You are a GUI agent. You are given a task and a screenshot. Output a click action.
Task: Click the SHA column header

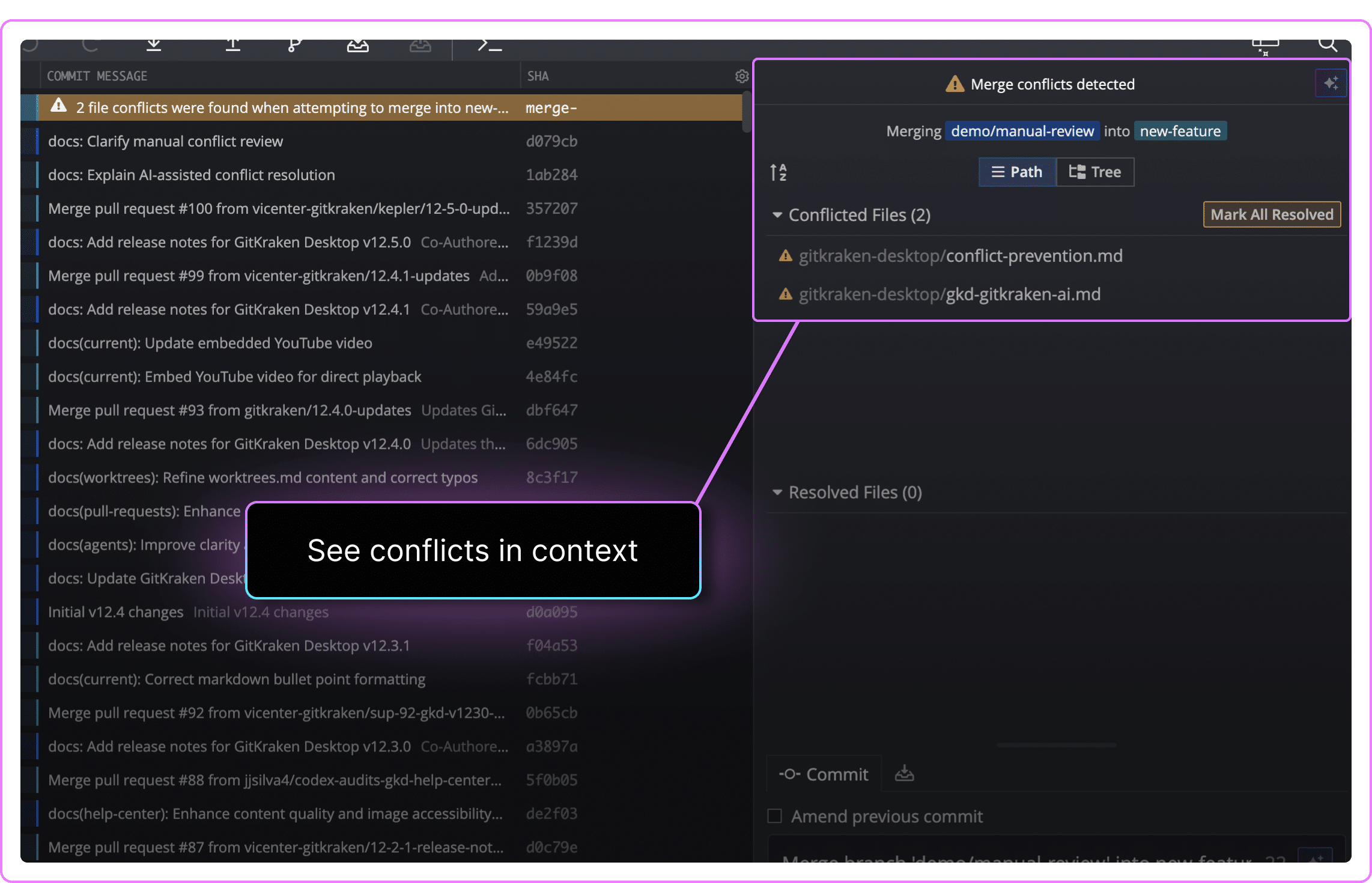pos(538,76)
